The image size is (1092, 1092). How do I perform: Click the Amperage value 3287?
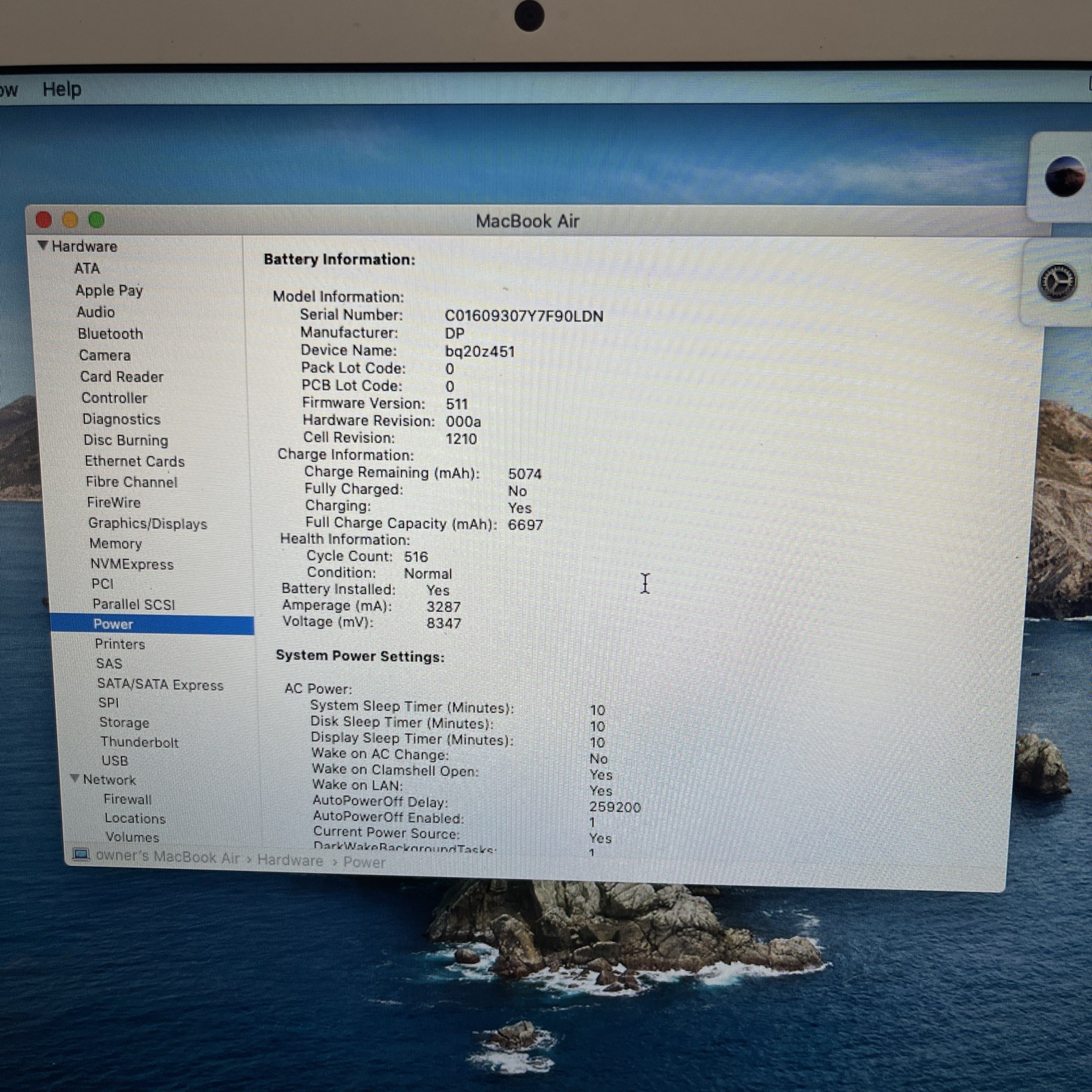tap(444, 607)
